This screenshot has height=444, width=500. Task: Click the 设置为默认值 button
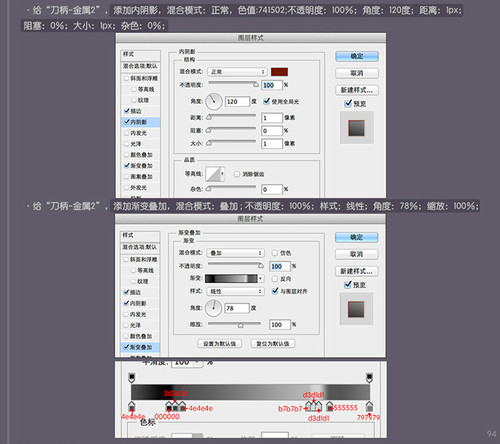[219, 344]
